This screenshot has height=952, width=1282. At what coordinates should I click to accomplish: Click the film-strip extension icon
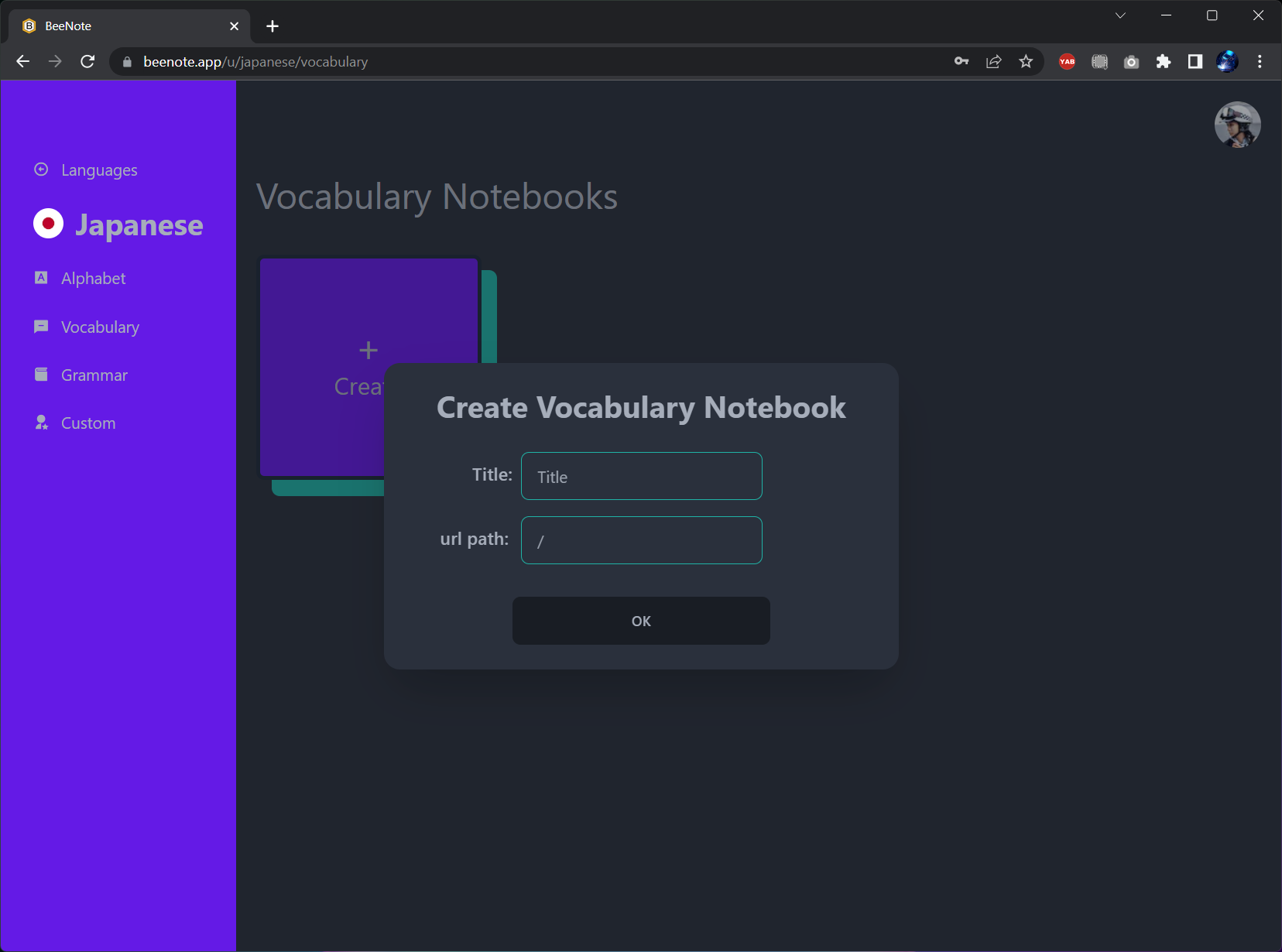point(1099,61)
